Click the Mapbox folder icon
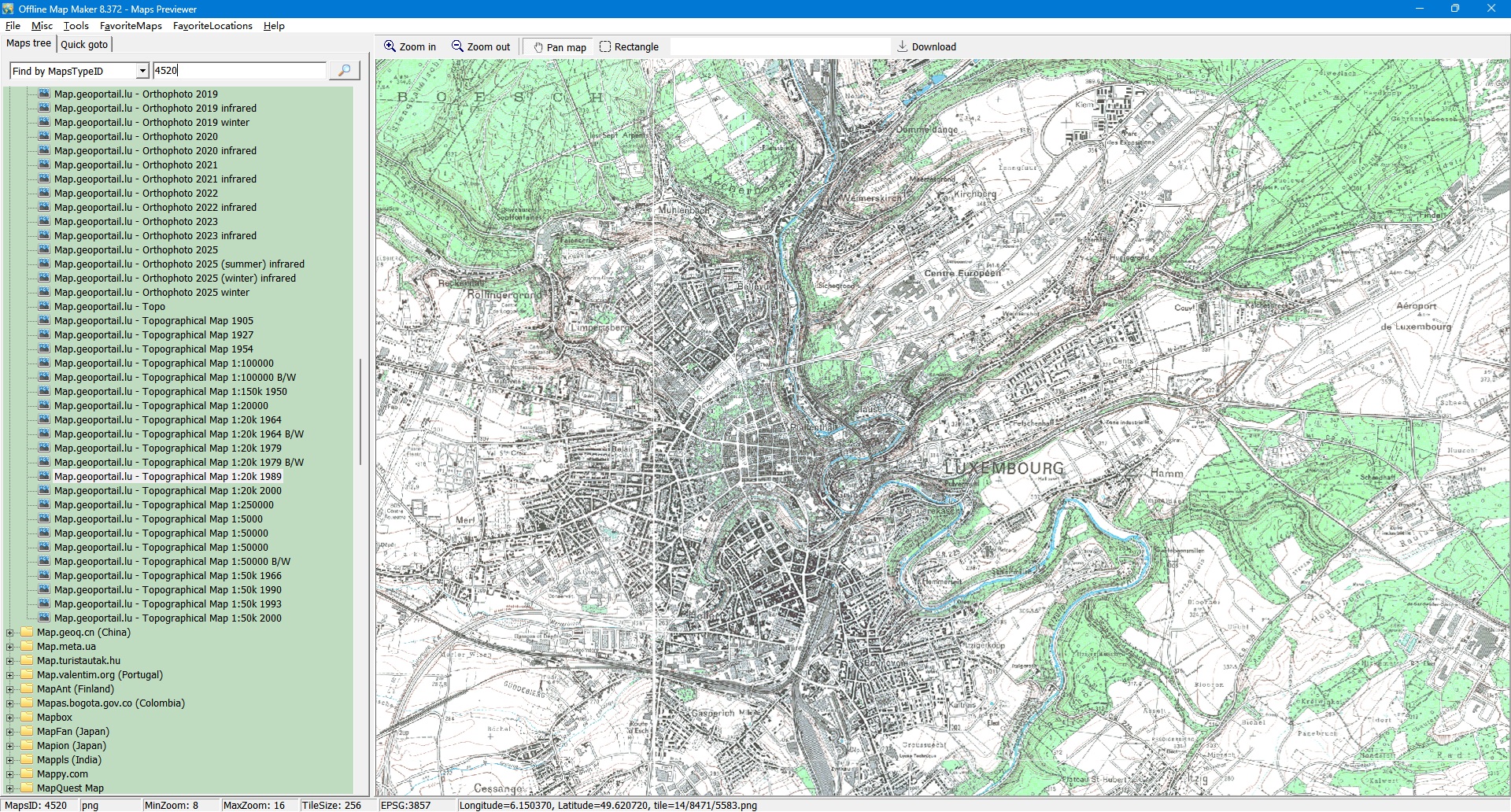This screenshot has width=1511, height=812. point(28,718)
